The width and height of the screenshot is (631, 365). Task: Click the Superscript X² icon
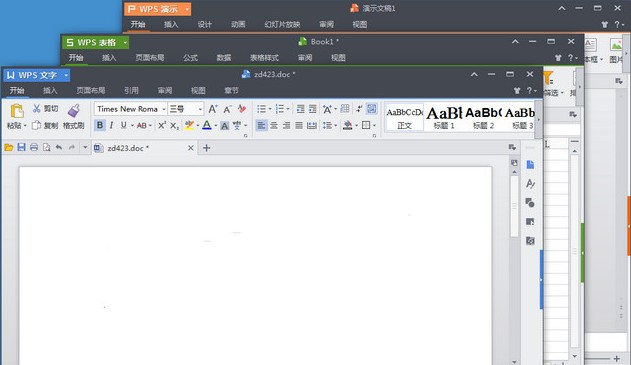(162, 126)
